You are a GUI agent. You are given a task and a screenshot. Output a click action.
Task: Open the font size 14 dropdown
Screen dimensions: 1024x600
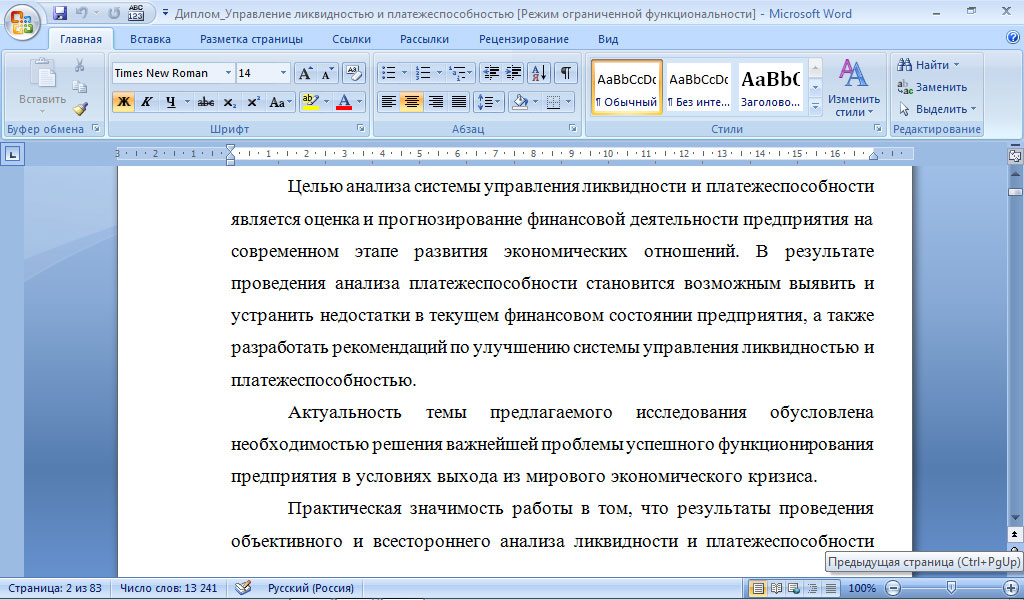[283, 73]
